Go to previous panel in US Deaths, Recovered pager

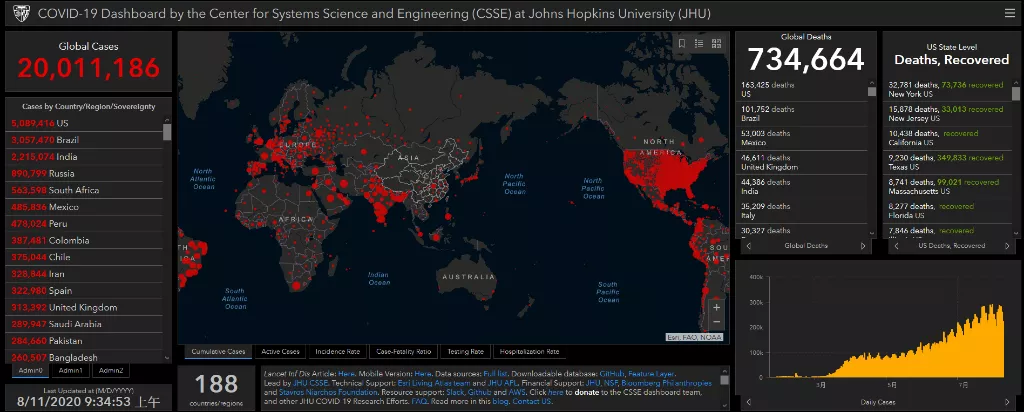[896, 246]
